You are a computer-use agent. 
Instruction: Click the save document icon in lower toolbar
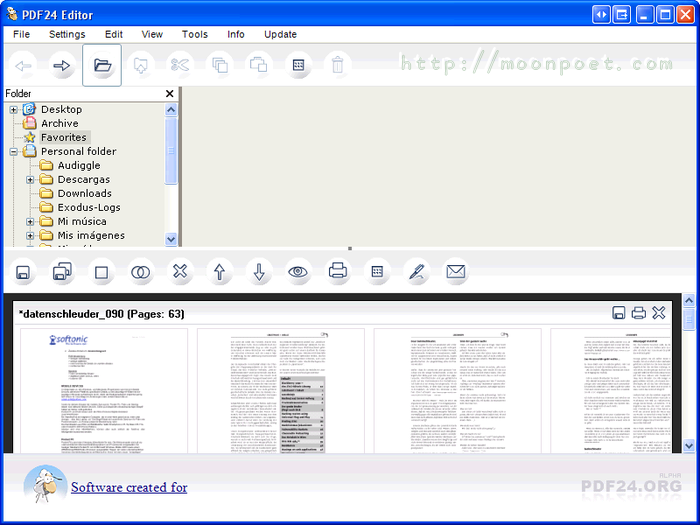coord(23,272)
